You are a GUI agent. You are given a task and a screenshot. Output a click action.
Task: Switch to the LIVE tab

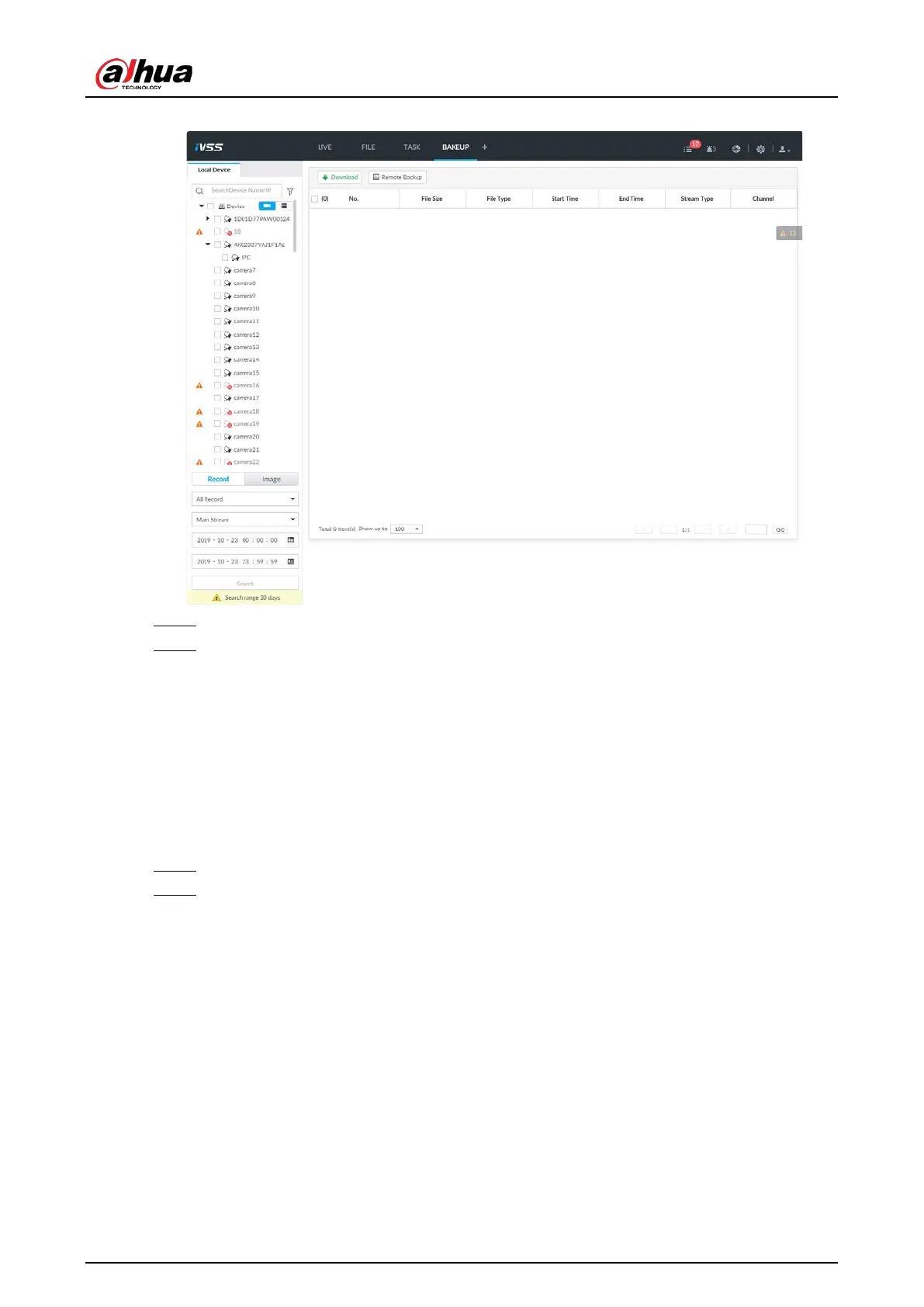pos(325,147)
